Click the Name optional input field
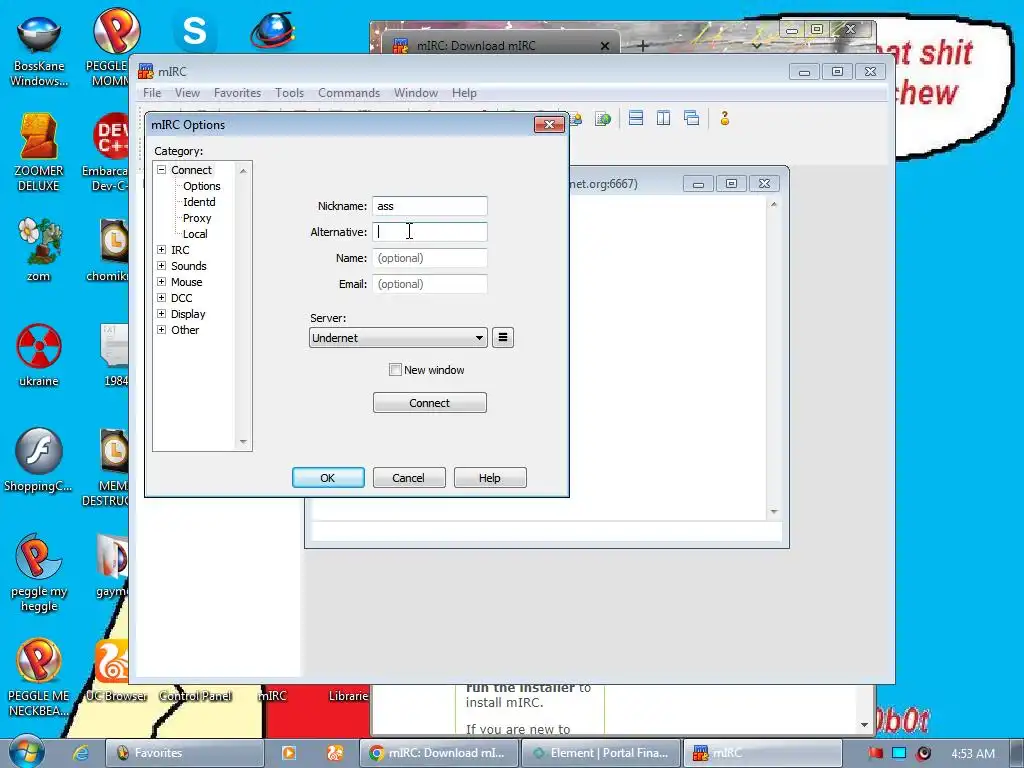Image resolution: width=1024 pixels, height=768 pixels. [430, 258]
